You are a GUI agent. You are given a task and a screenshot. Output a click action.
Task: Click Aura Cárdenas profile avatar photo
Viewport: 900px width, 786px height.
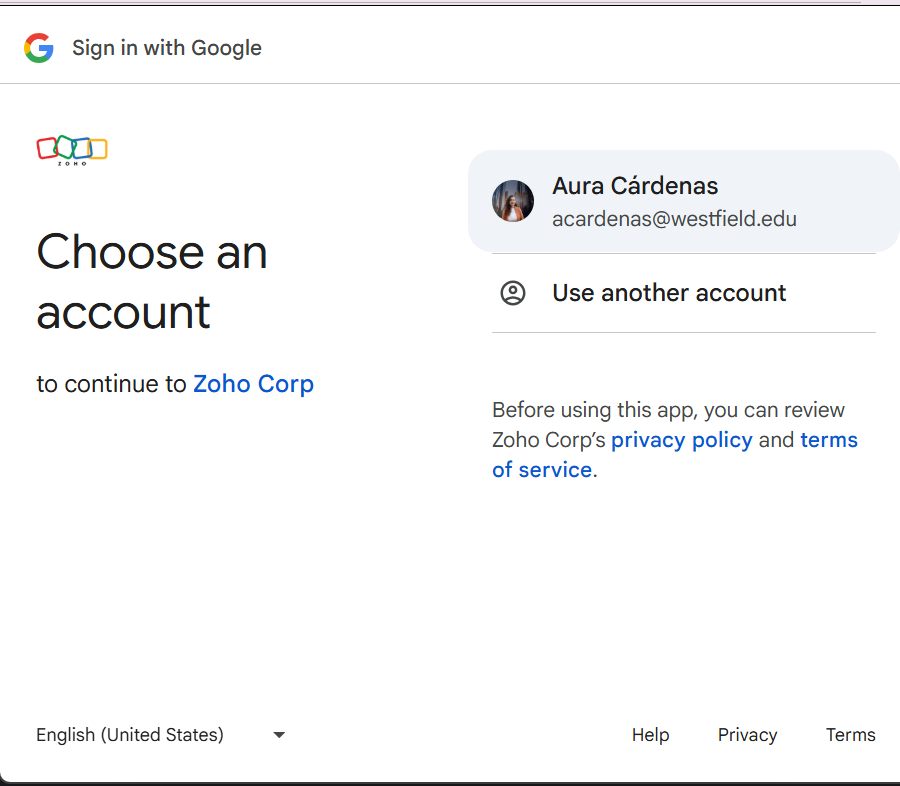coord(513,201)
